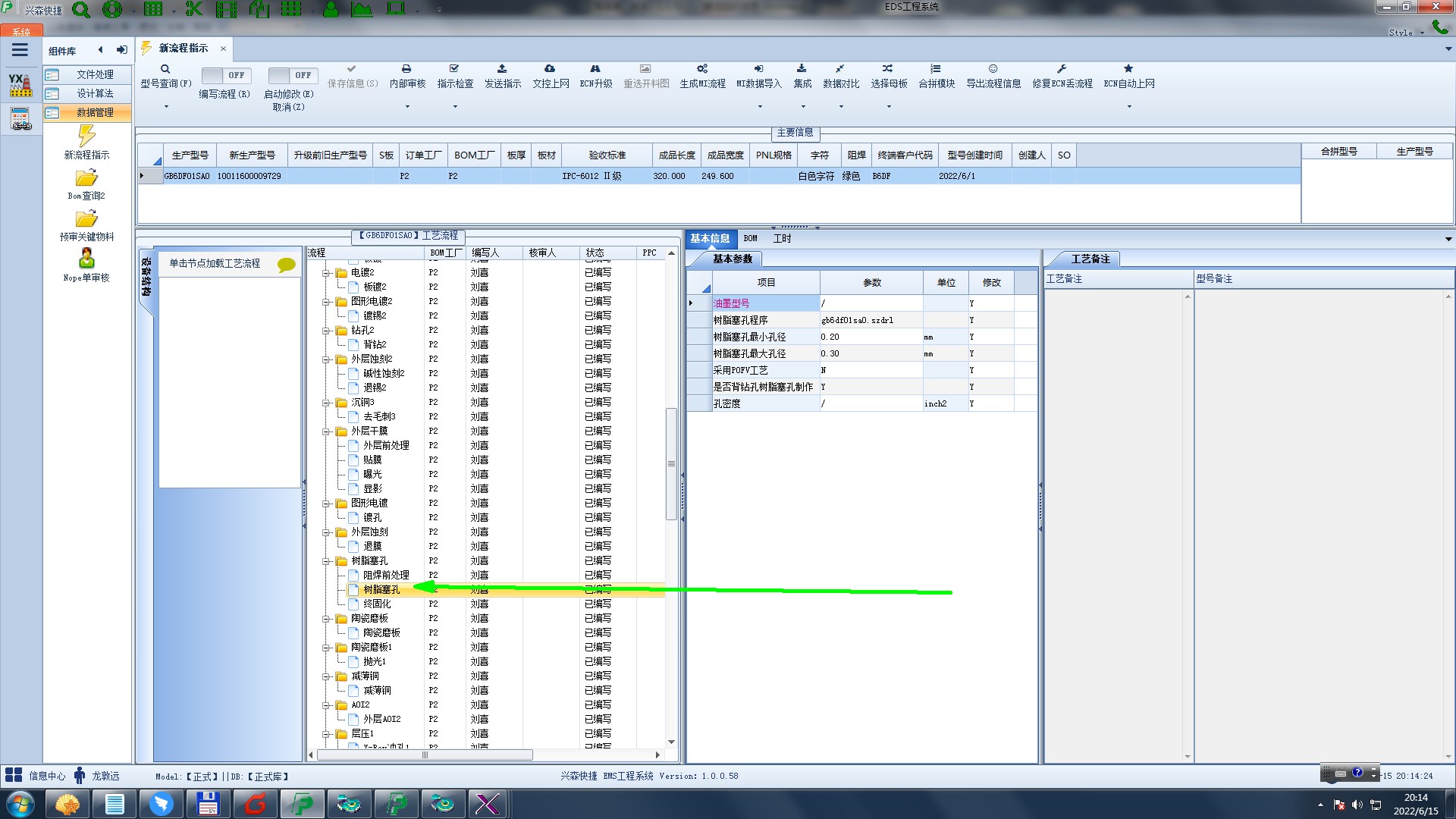Click the 生成MI流程 gears icon

pos(702,69)
